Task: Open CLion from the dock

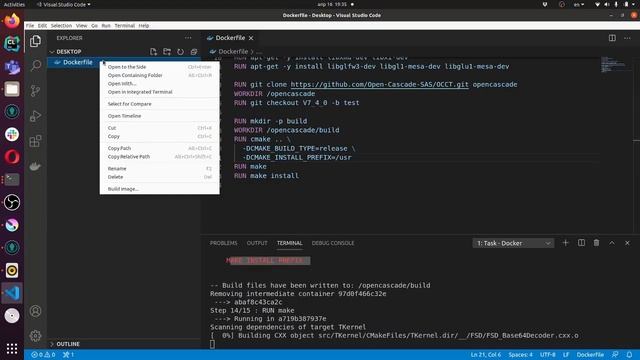Action: click(x=12, y=43)
